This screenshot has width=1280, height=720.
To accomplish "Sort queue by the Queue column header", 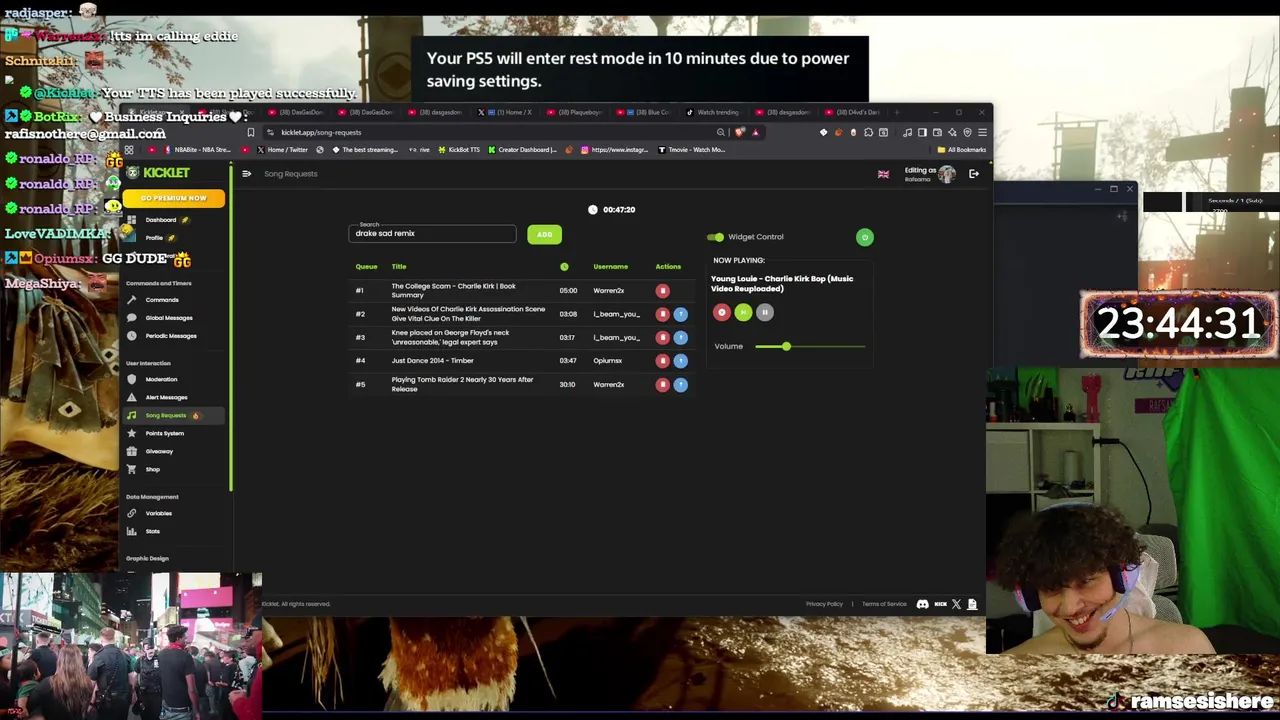I will pos(366,267).
